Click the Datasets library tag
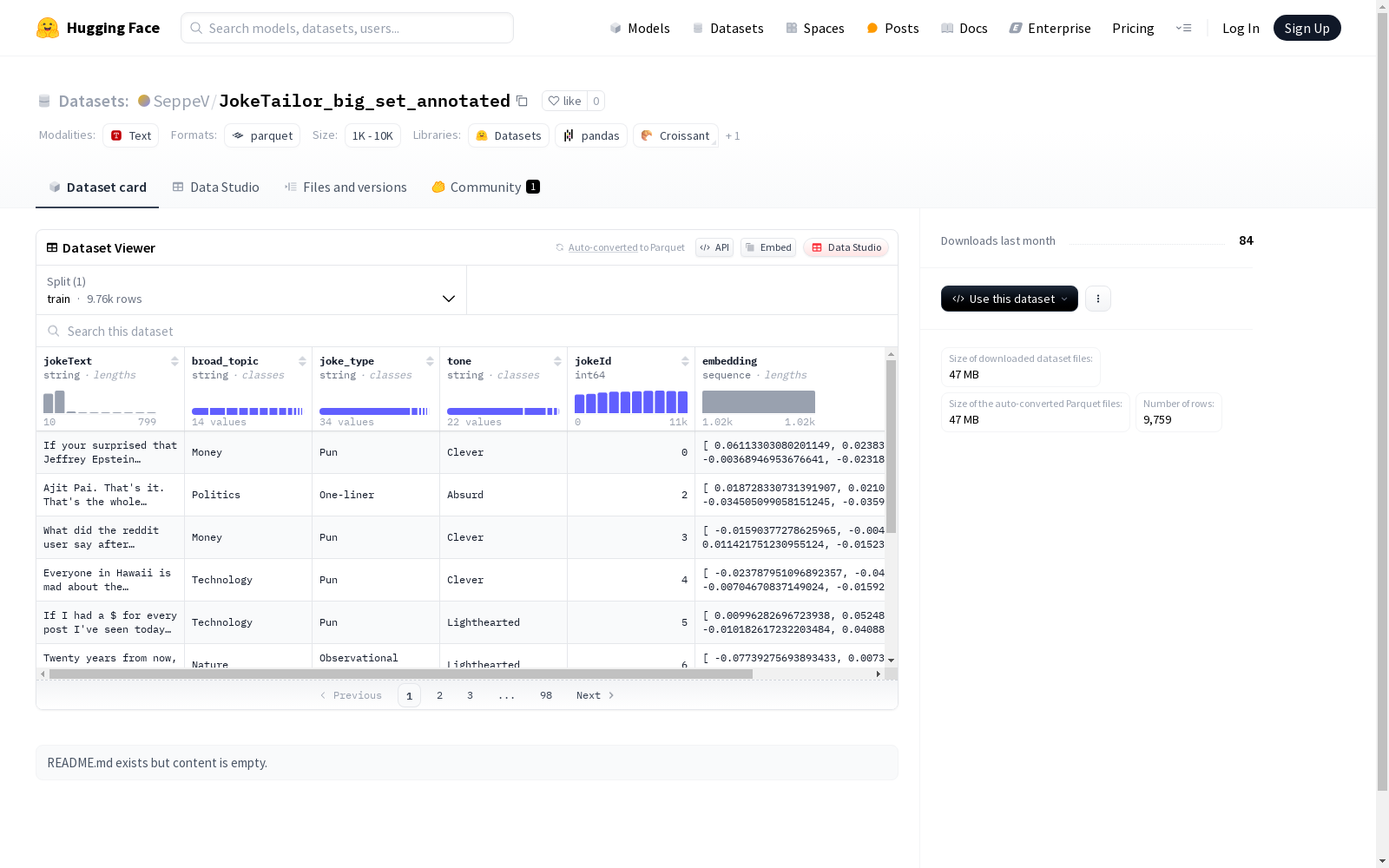Image resolution: width=1389 pixels, height=868 pixels. click(x=509, y=135)
